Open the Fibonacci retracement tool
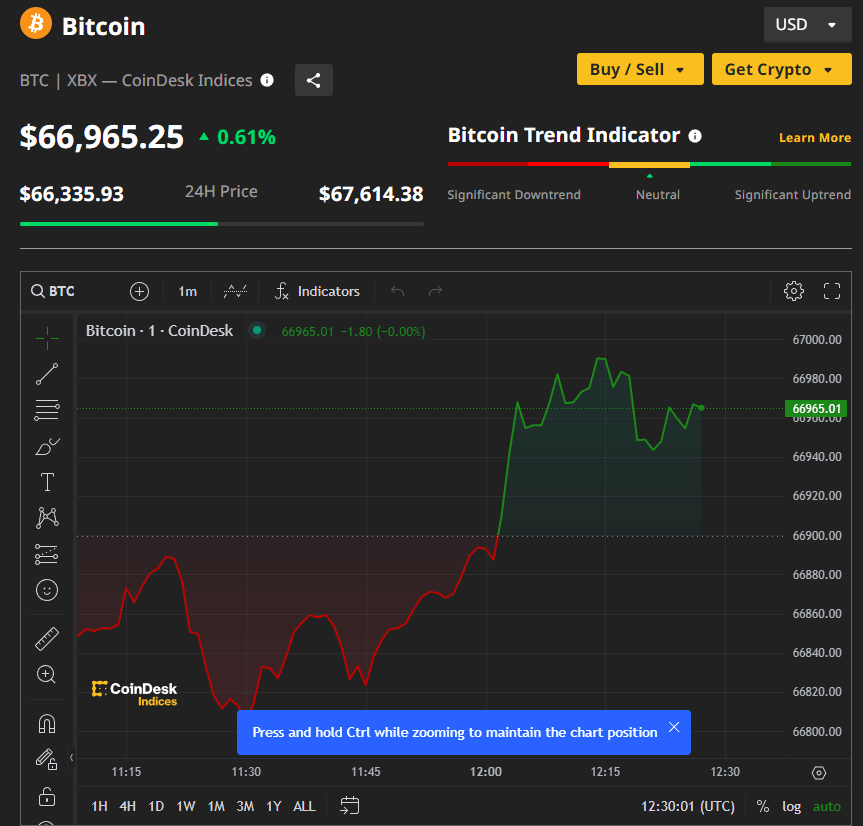Image resolution: width=863 pixels, height=826 pixels. (47, 410)
